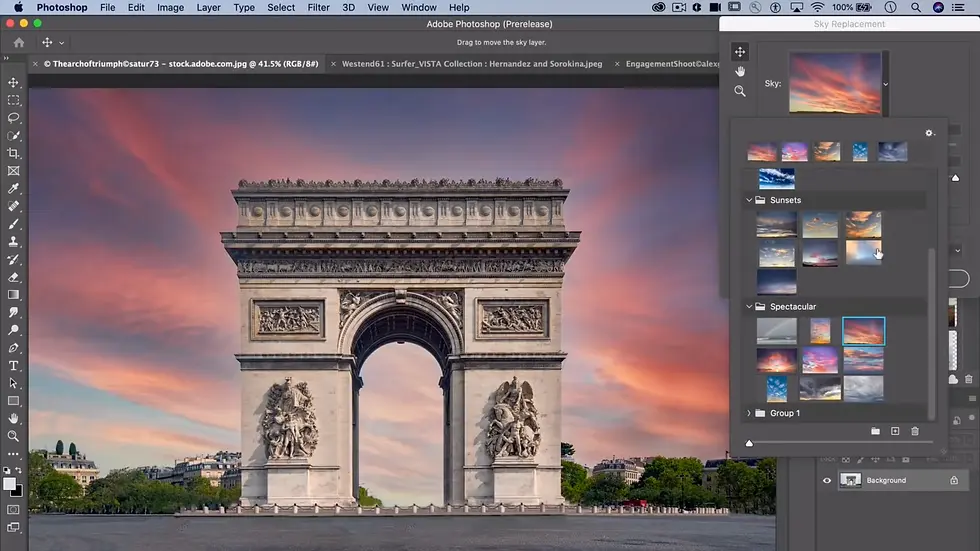980x551 pixels.
Task: Select the Crop tool
Action: pyautogui.click(x=13, y=153)
